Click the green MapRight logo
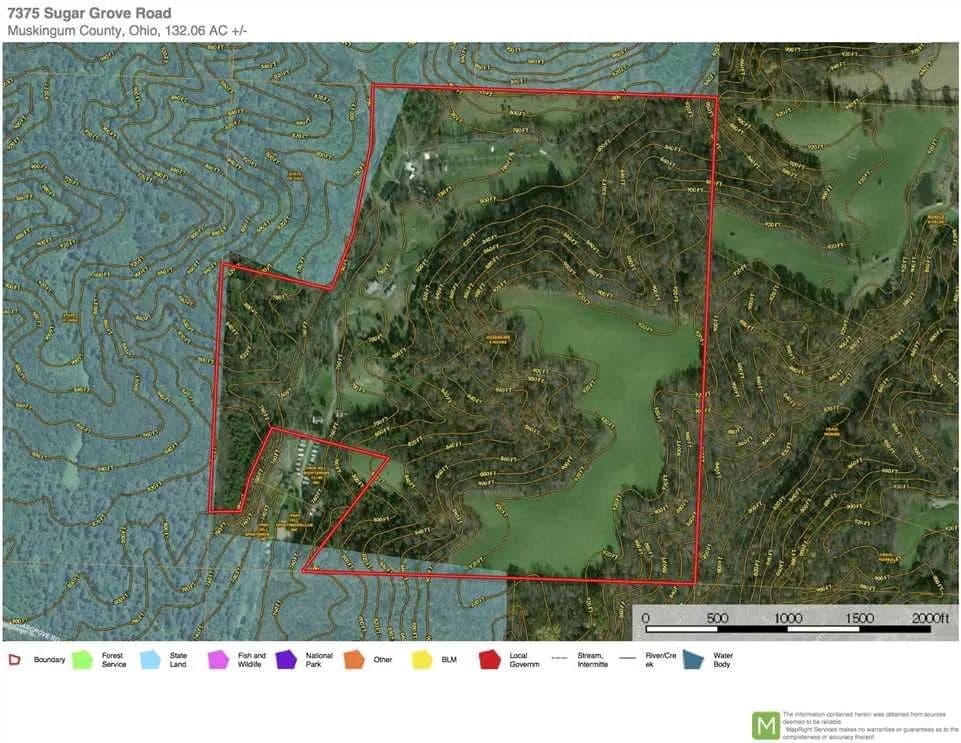The height and width of the screenshot is (743, 961). click(x=766, y=723)
